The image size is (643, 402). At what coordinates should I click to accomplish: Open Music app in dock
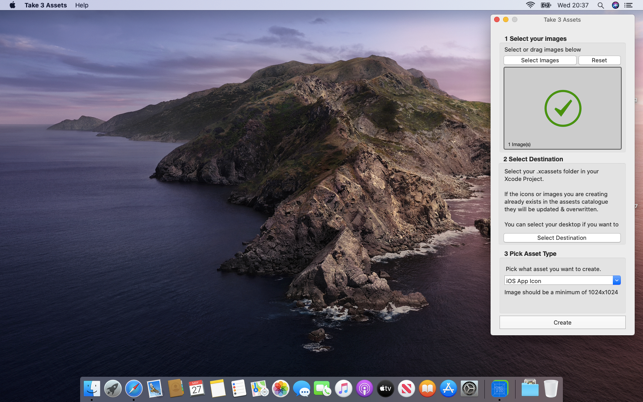click(x=343, y=388)
